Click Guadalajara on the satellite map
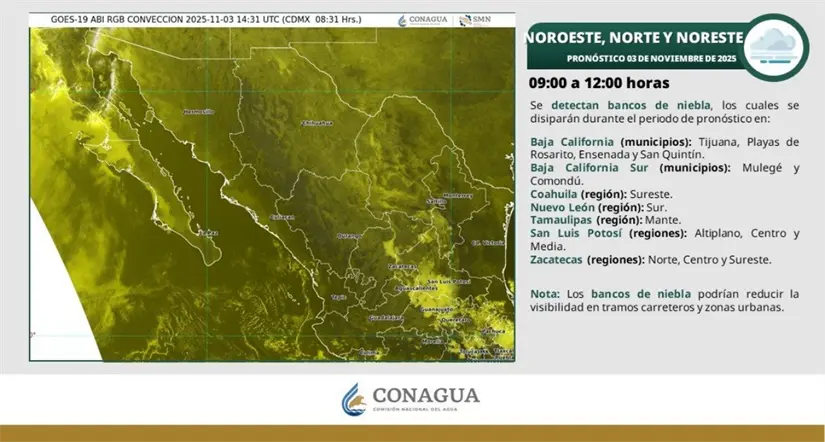 coord(386,318)
